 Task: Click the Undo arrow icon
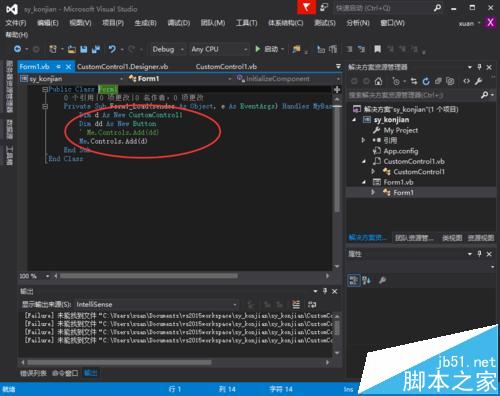pyautogui.click(x=112, y=49)
